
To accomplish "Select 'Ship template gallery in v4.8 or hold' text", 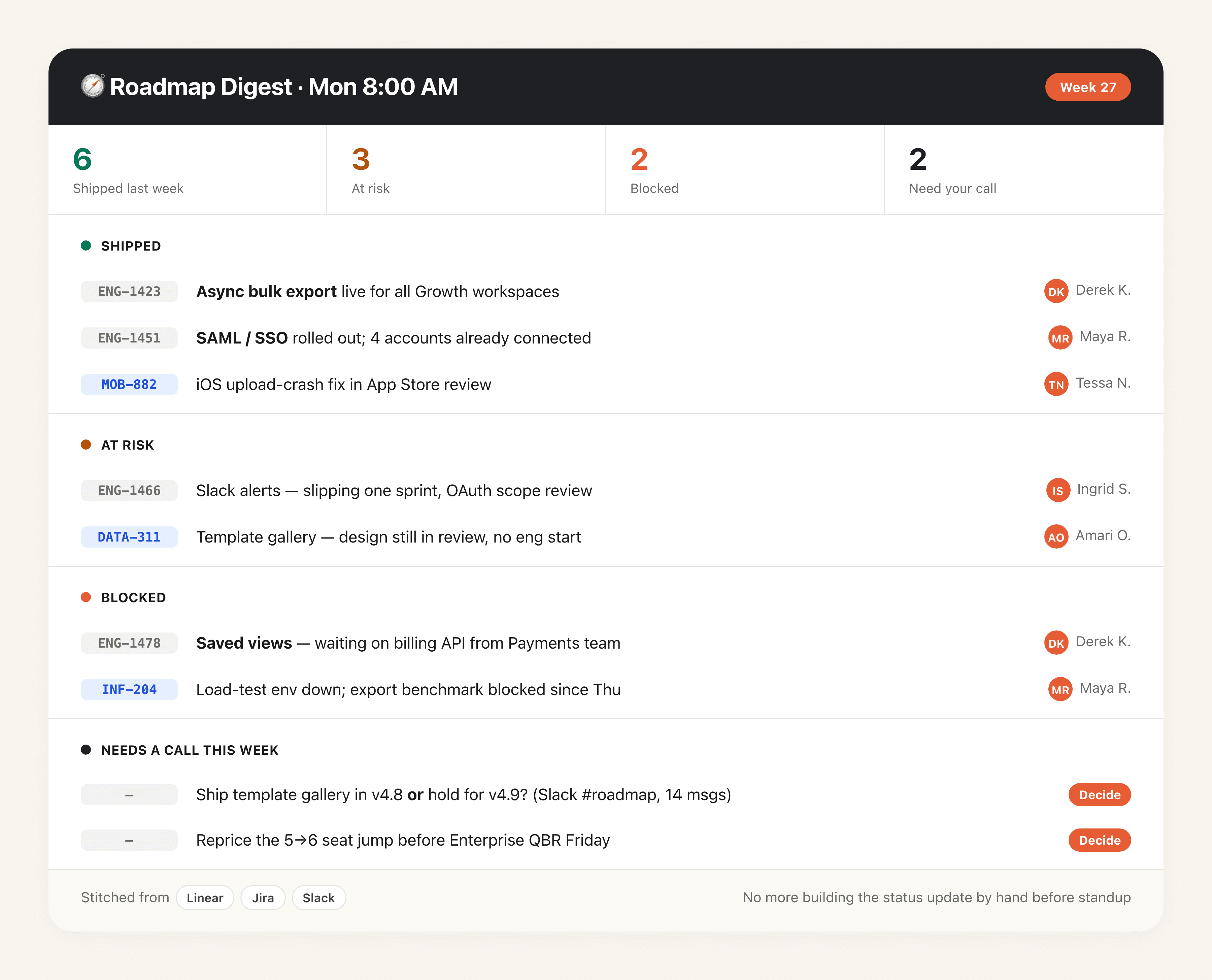I will (463, 795).
